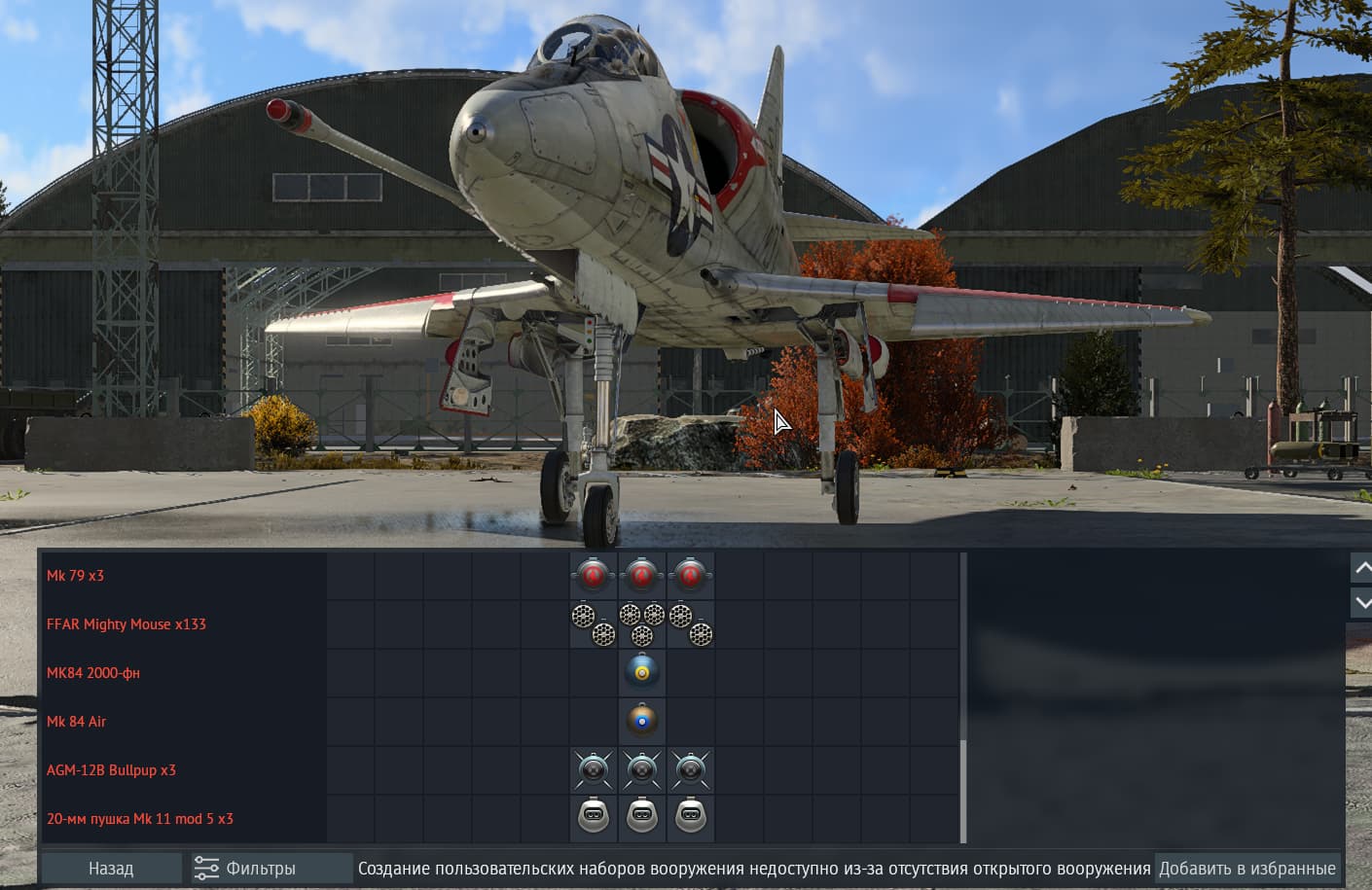The width and height of the screenshot is (1372, 890).
Task: Select the left AGM-12B Bullpup missile icon
Action: 594,770
